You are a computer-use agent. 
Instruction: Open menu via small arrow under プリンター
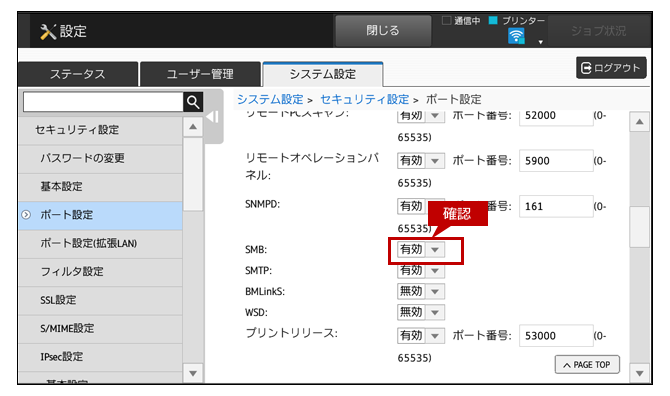(541, 42)
